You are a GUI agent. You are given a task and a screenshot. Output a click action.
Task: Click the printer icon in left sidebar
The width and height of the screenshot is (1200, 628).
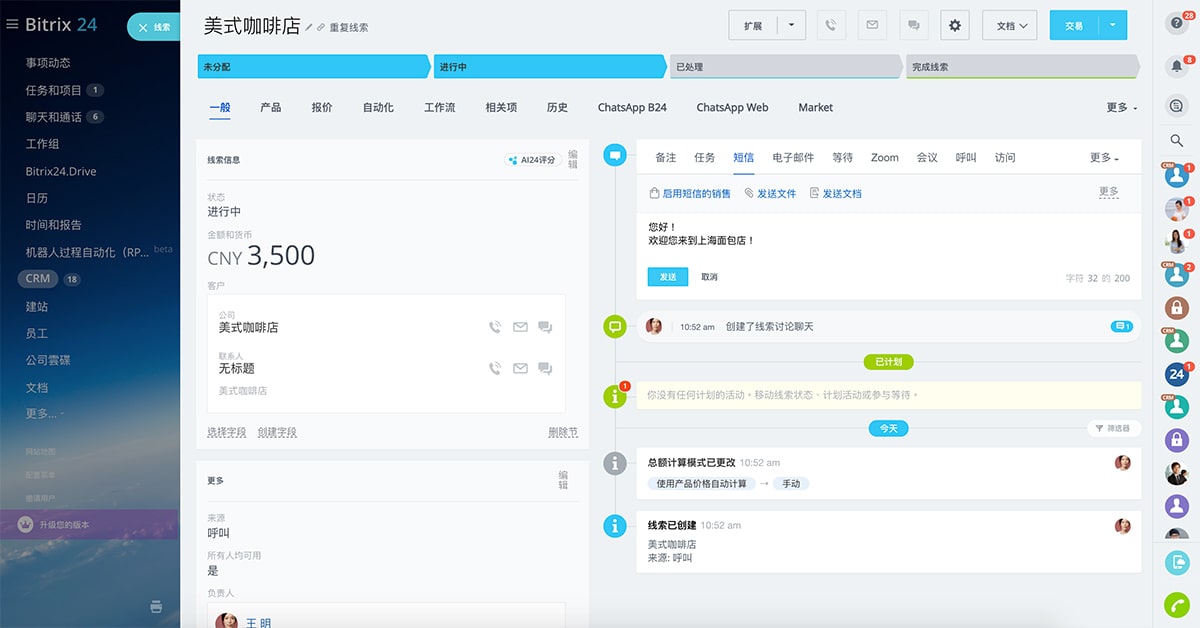pos(156,606)
